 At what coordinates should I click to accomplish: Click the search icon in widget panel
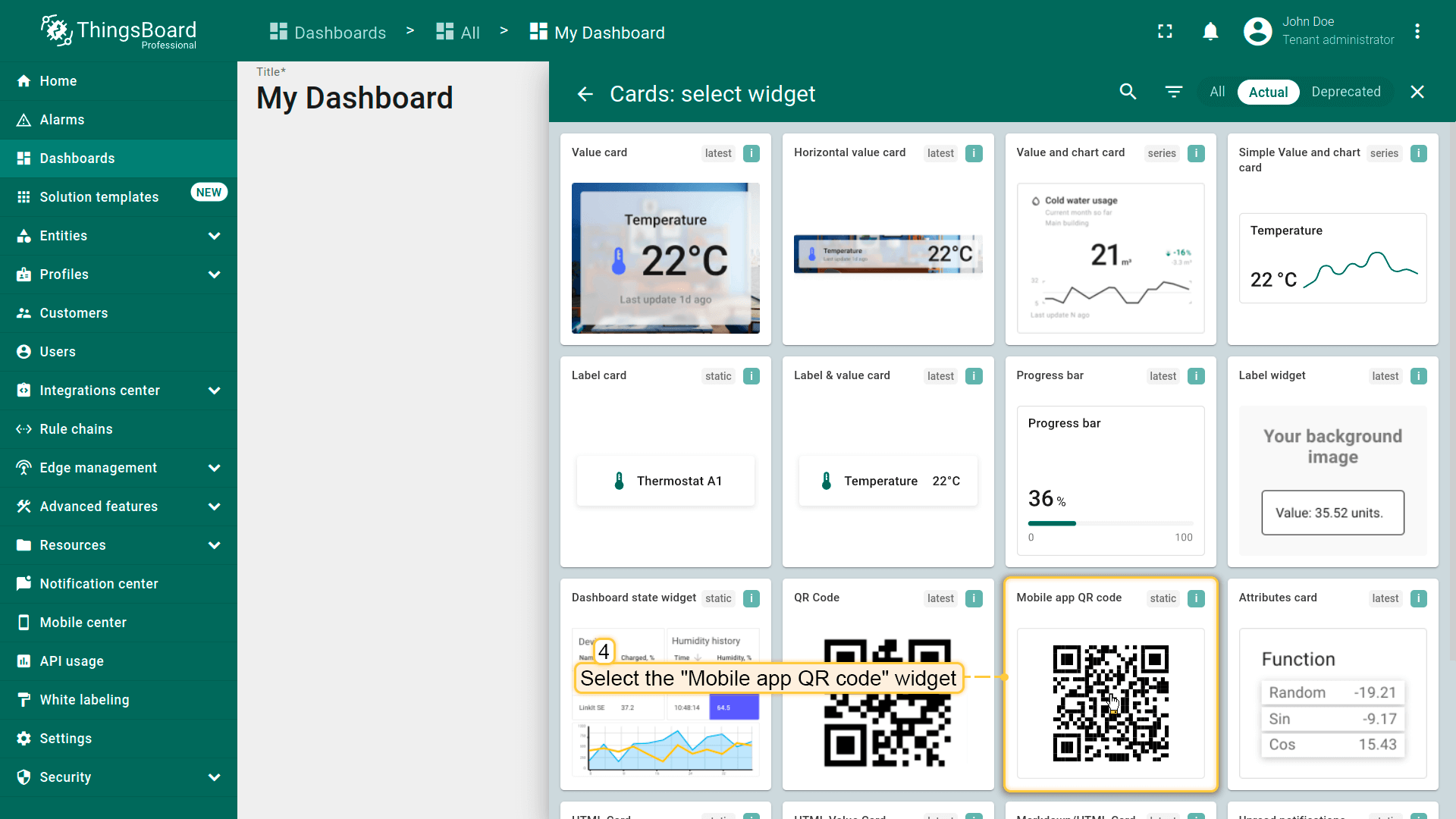1128,92
